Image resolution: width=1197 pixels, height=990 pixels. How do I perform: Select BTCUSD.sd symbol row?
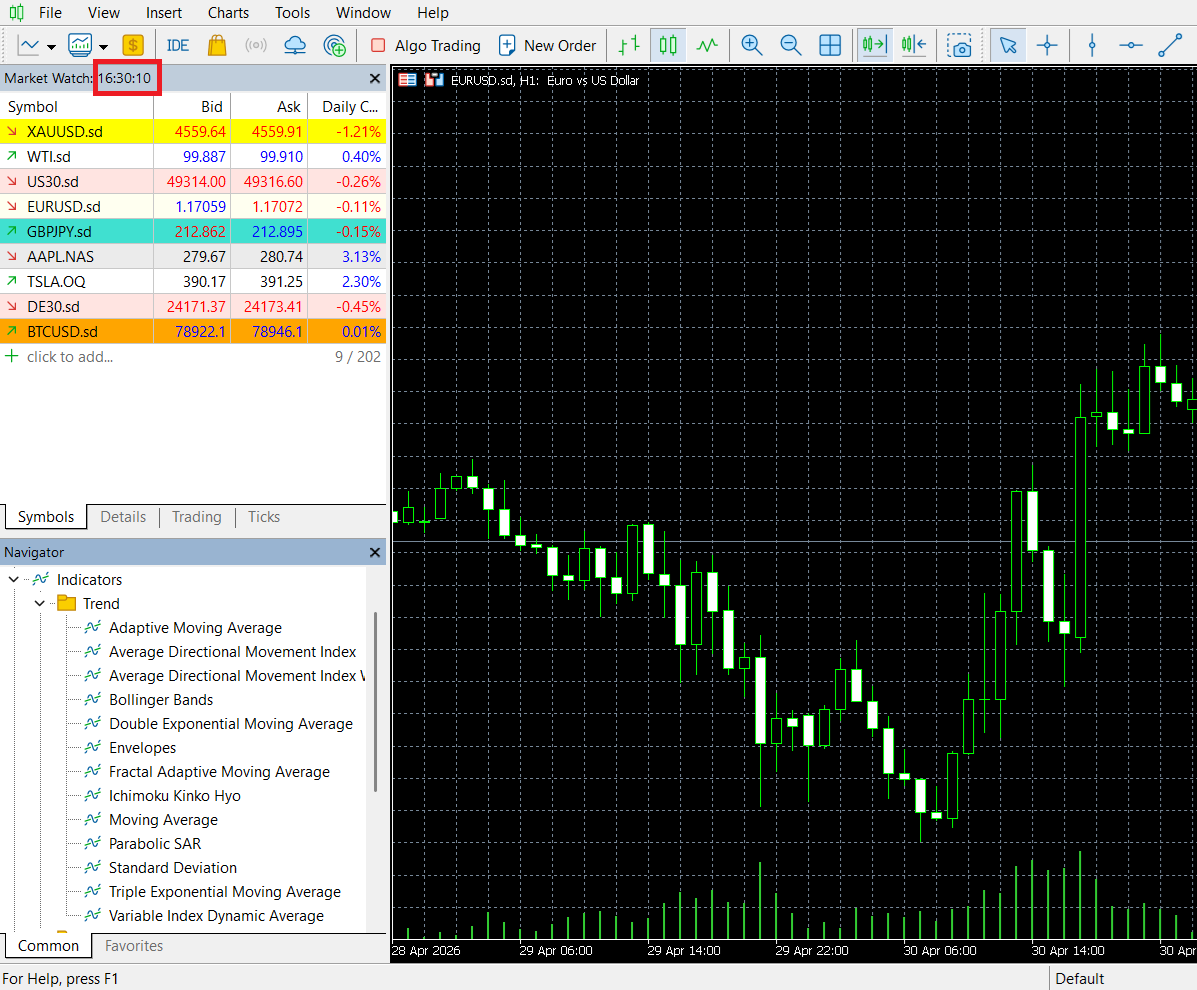pyautogui.click(x=193, y=331)
